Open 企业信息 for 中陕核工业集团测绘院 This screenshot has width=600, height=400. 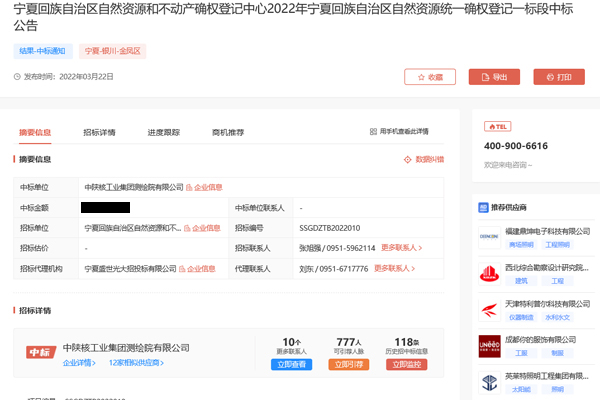click(205, 187)
